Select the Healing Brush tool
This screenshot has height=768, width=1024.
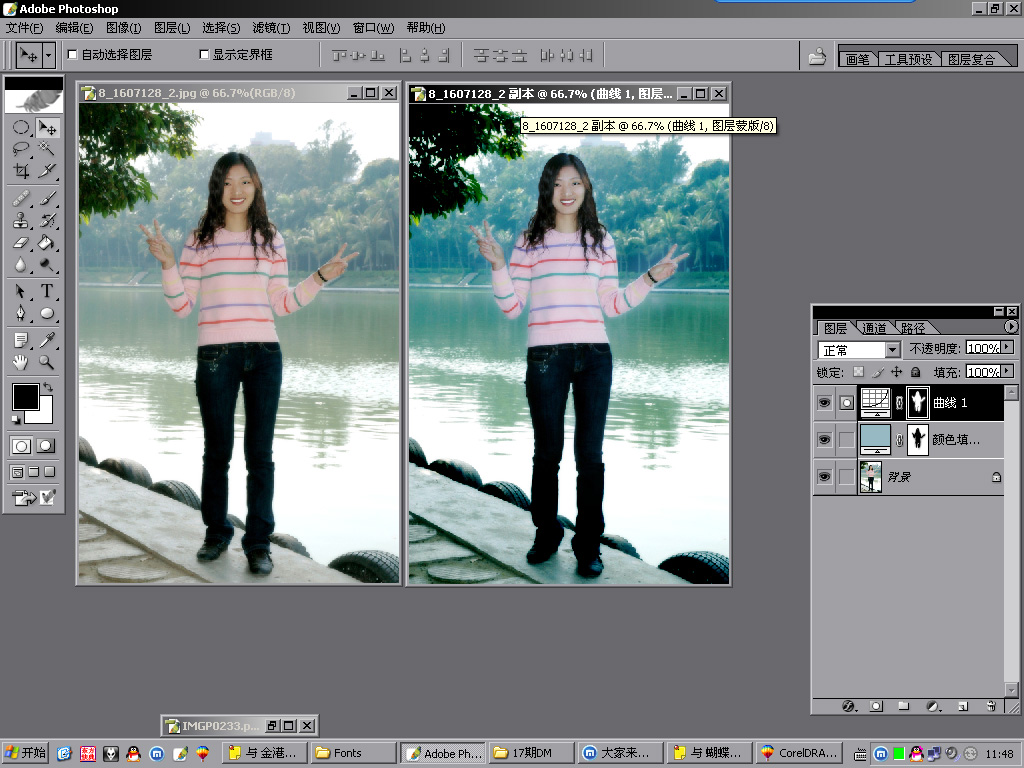[21, 198]
